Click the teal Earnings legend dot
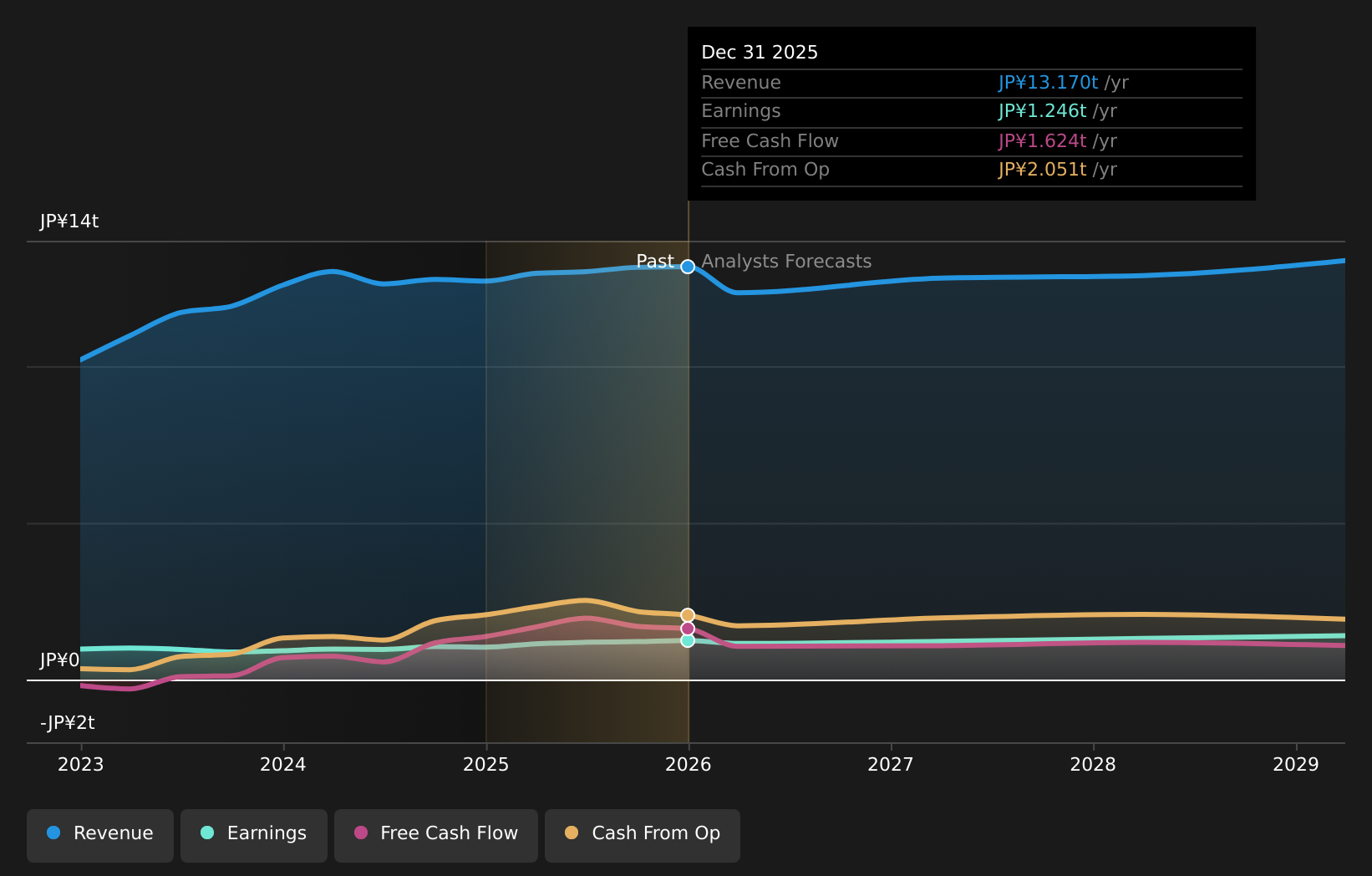1372x876 pixels. point(207,833)
